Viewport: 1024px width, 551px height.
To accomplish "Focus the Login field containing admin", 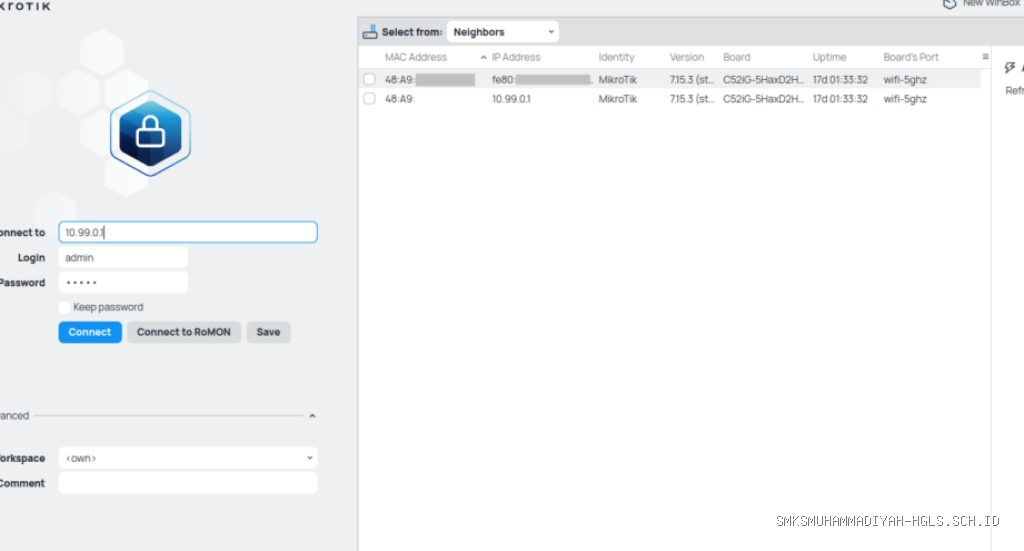I will tap(123, 257).
